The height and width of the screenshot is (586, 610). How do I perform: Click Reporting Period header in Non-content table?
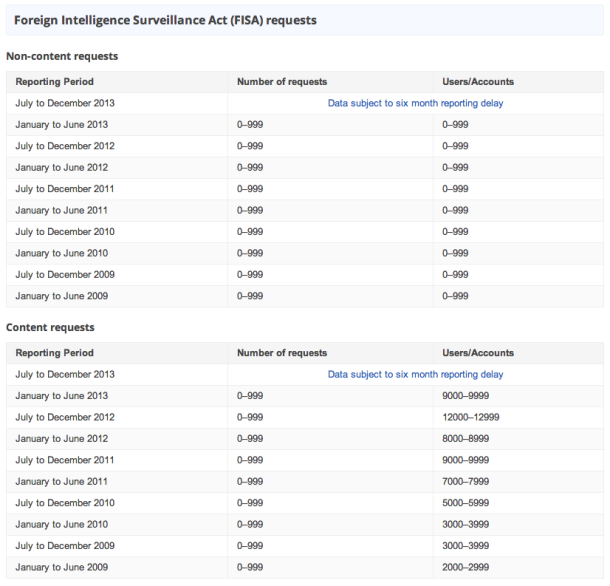(x=54, y=82)
